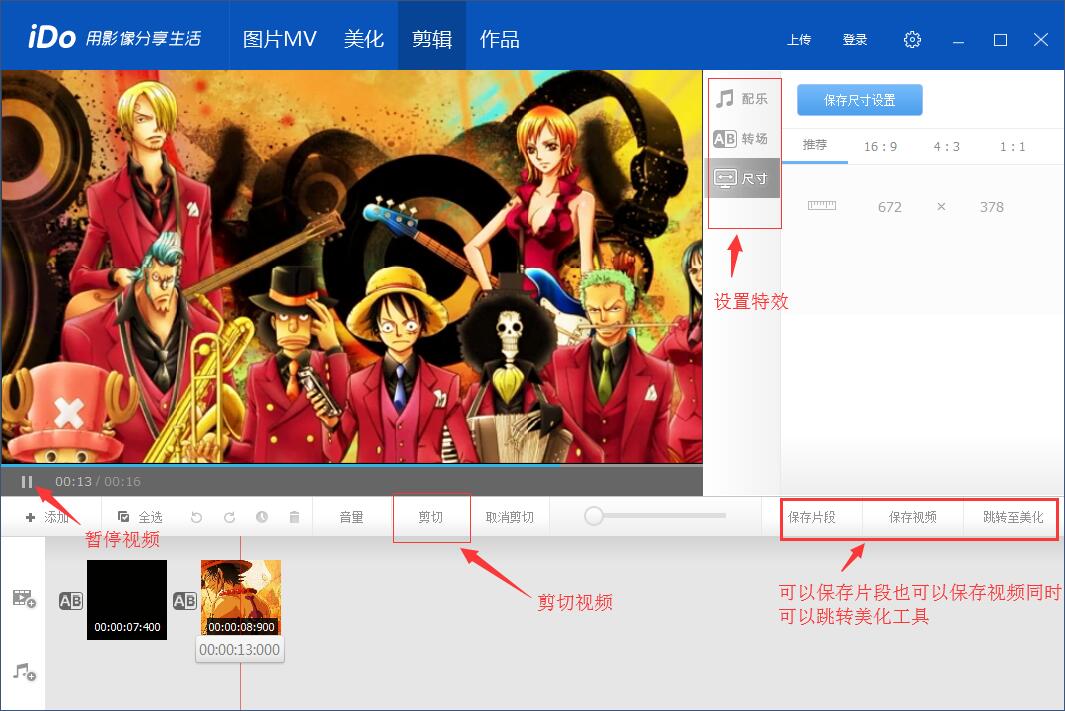Click the redo icon in the toolbar
Image resolution: width=1065 pixels, height=711 pixels.
pyautogui.click(x=229, y=516)
